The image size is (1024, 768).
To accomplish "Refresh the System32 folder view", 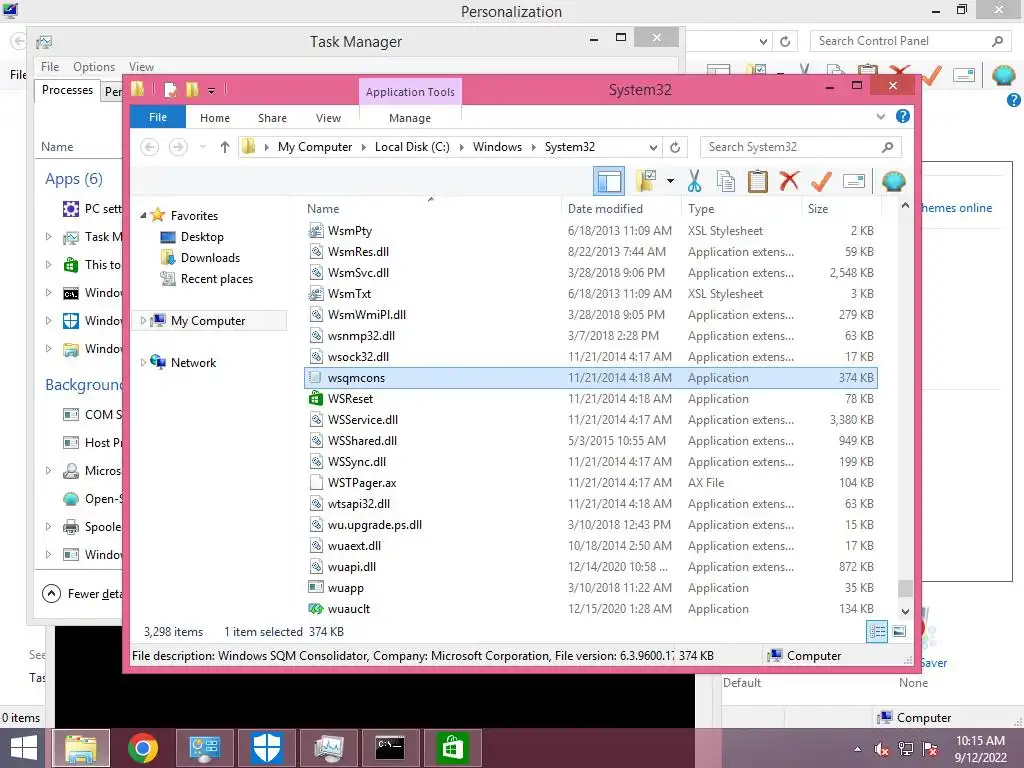I will tap(675, 147).
